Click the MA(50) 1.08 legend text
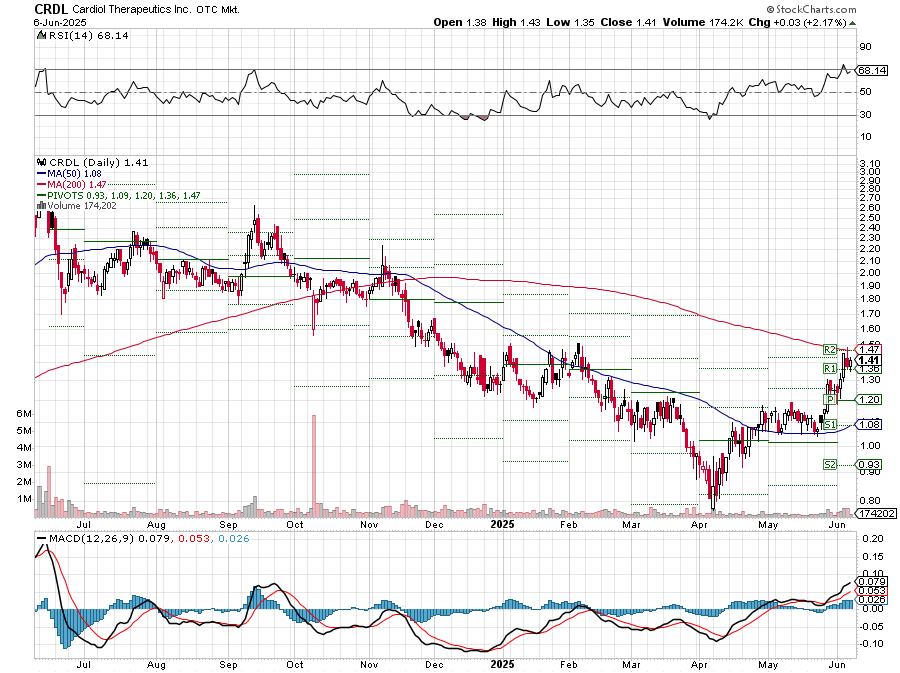Viewport: 900px width, 673px height. [74, 174]
